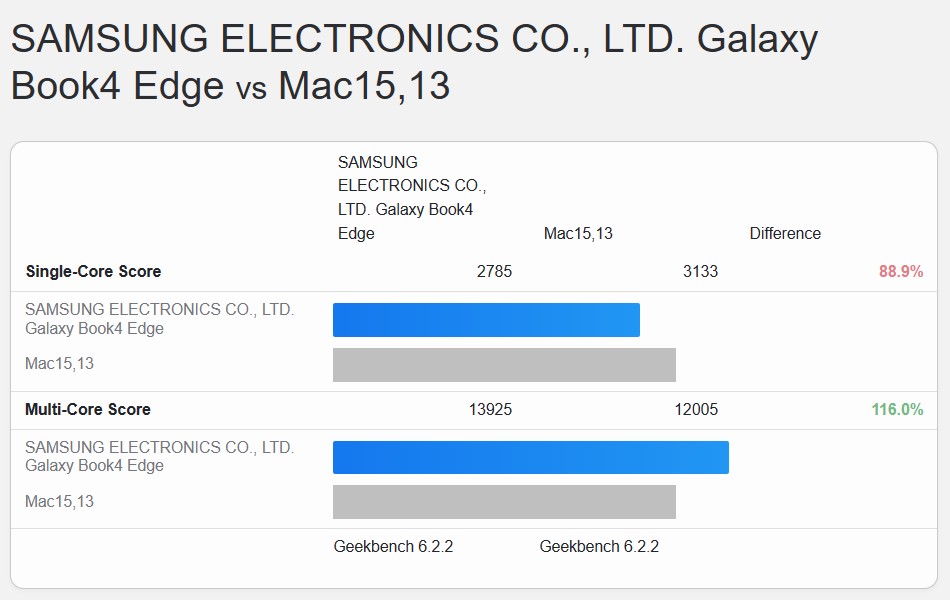
Task: Click the Samsung Galaxy Book4 Edge column header
Action: tap(410, 198)
